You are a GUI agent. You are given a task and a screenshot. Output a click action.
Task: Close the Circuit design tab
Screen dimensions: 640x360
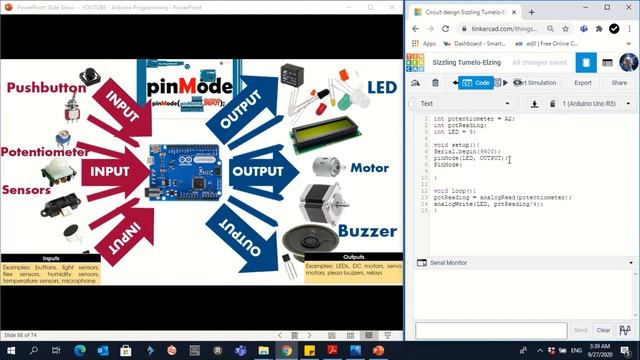(514, 12)
